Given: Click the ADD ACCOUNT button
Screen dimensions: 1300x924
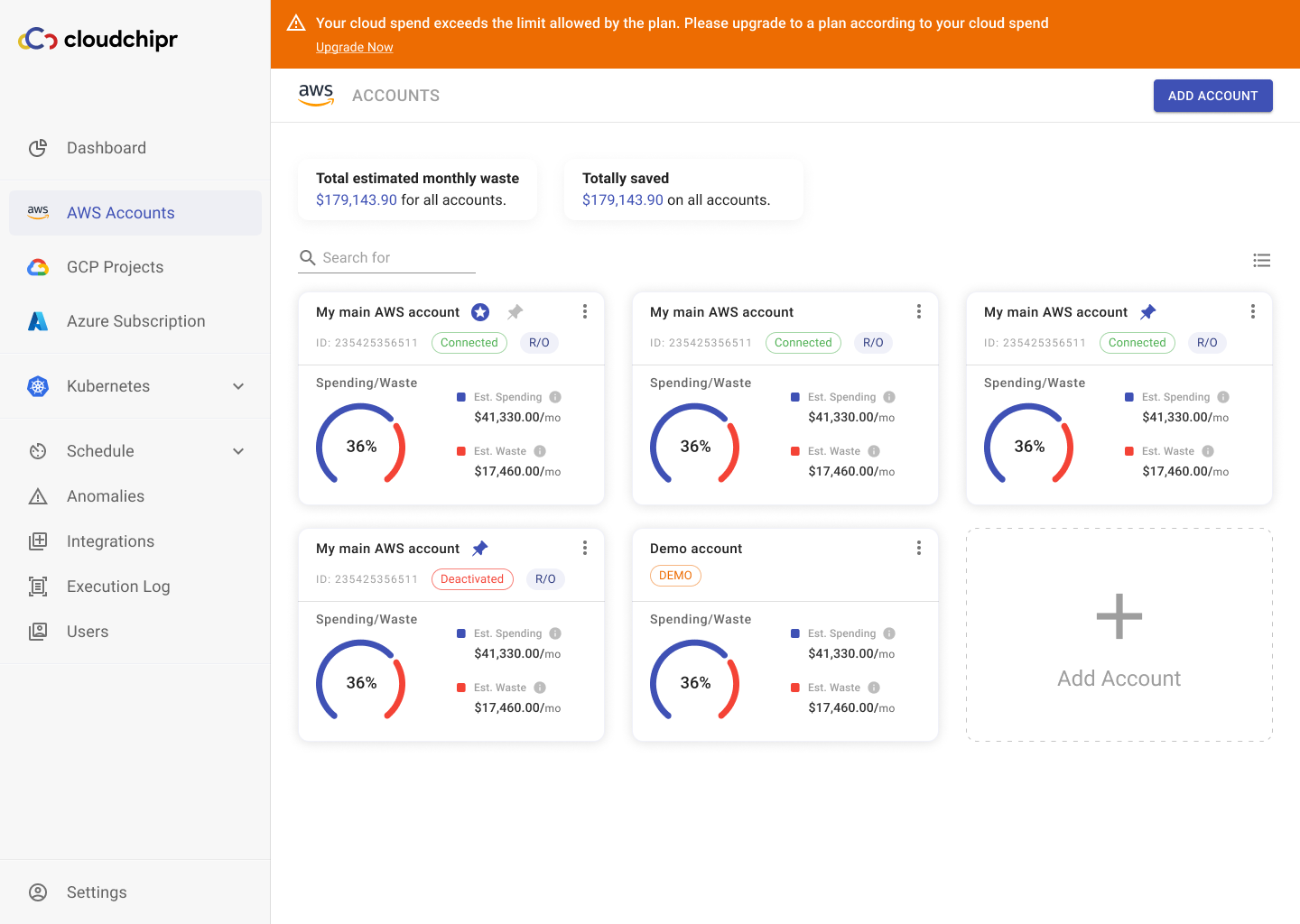Looking at the screenshot, I should point(1212,96).
